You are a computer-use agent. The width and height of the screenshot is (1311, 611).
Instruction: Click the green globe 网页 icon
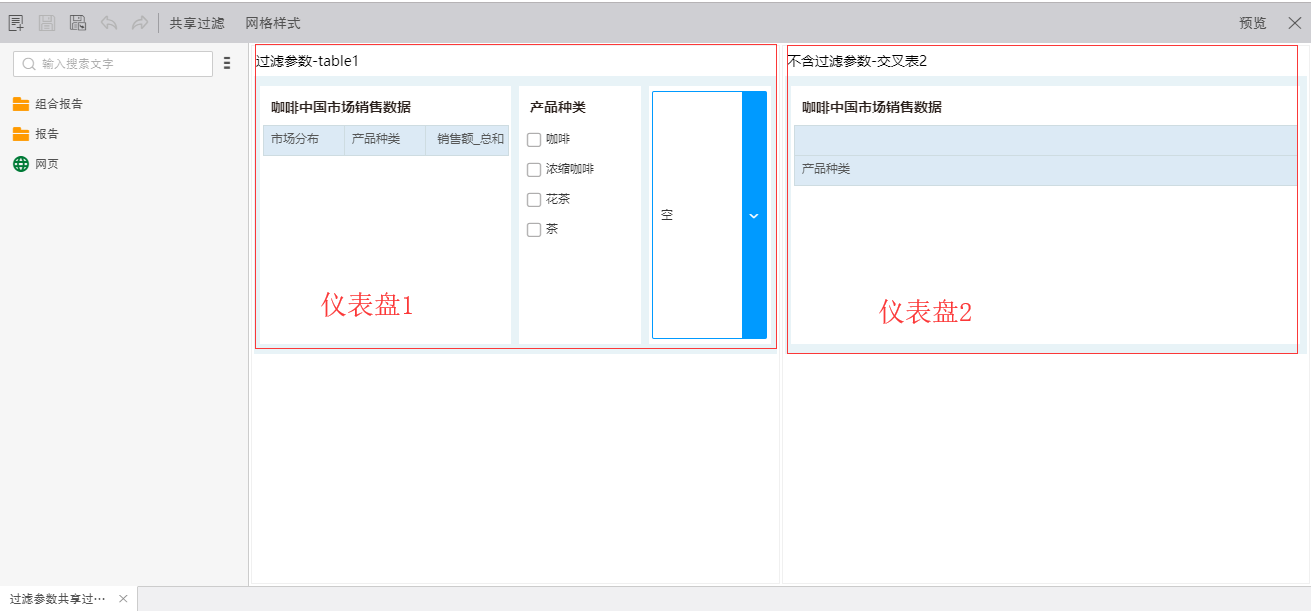tap(21, 164)
